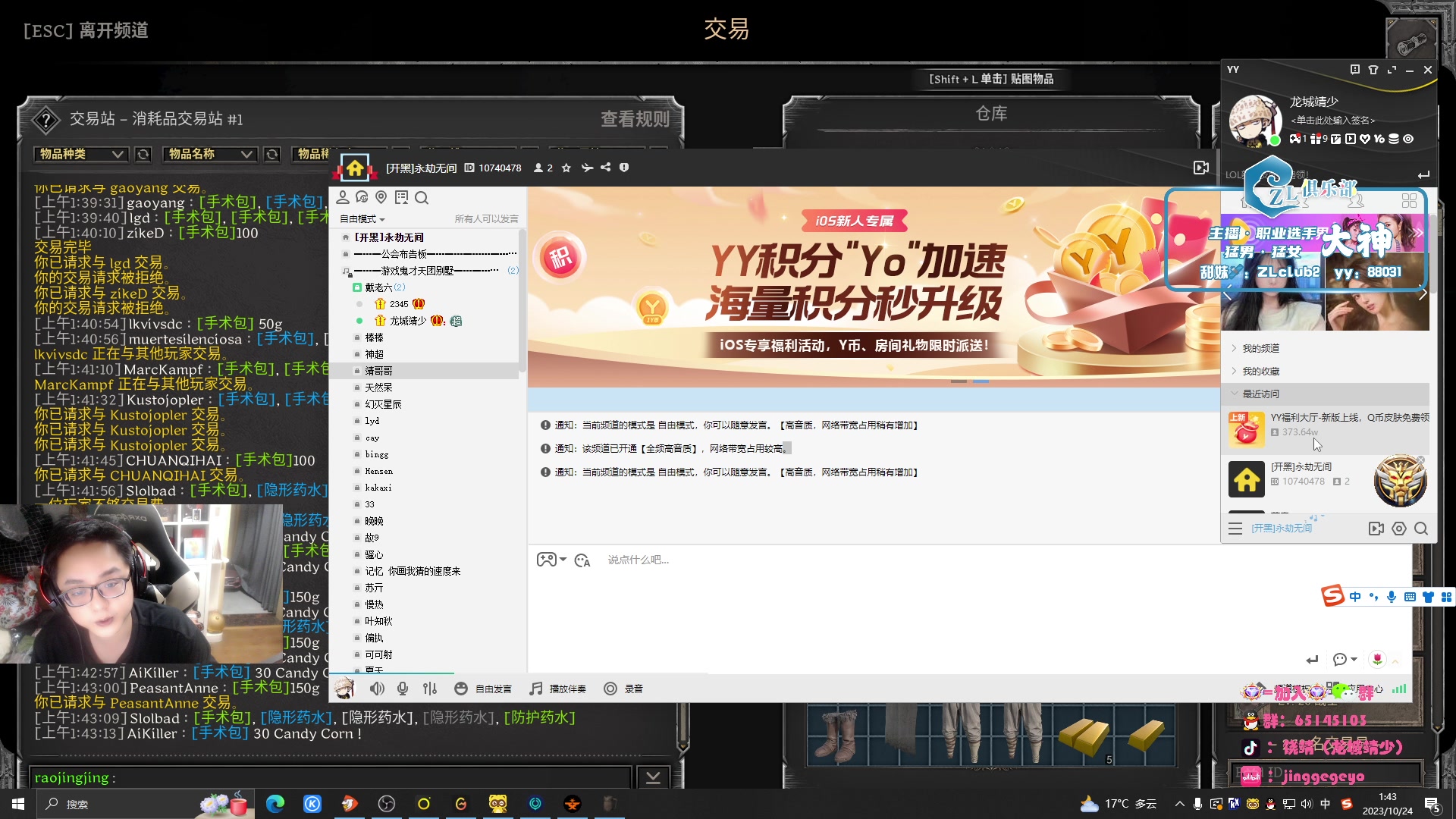Open the speech bubble dropdown near send

(1345, 659)
